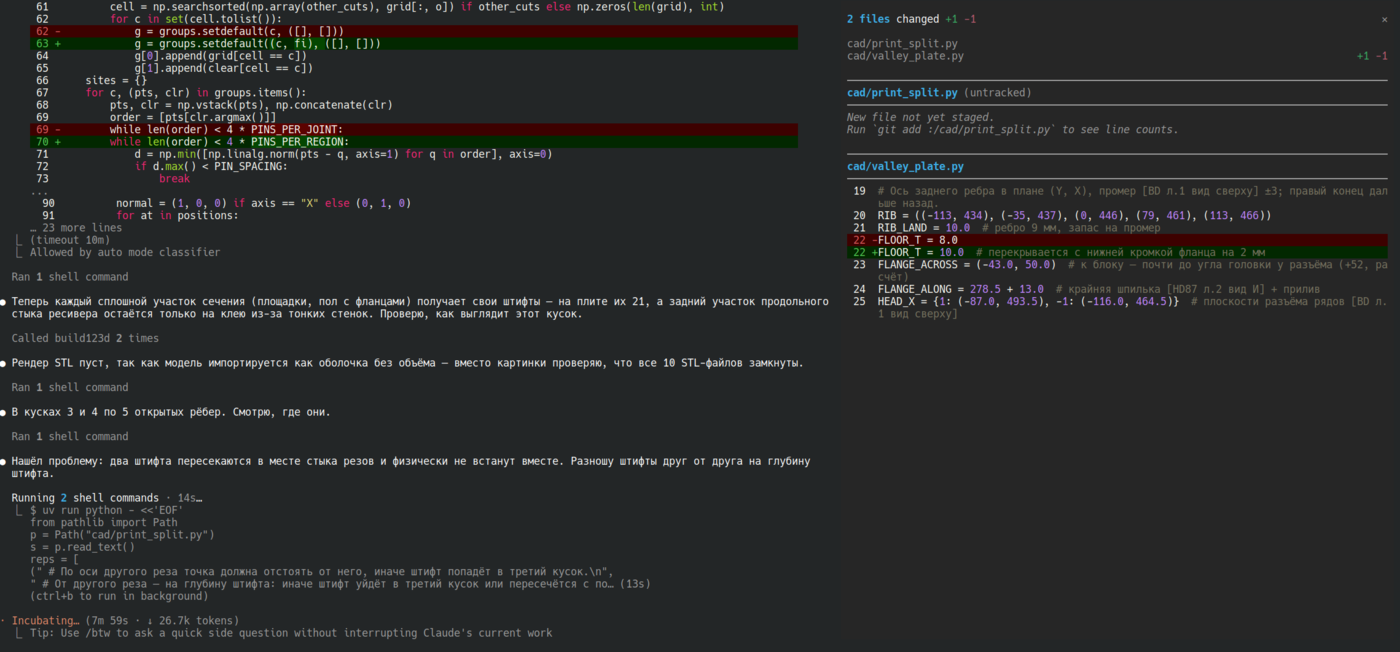Expand the "… 23 more lines" collapsed output
Screen dimensions: 1400x652
click(76, 228)
